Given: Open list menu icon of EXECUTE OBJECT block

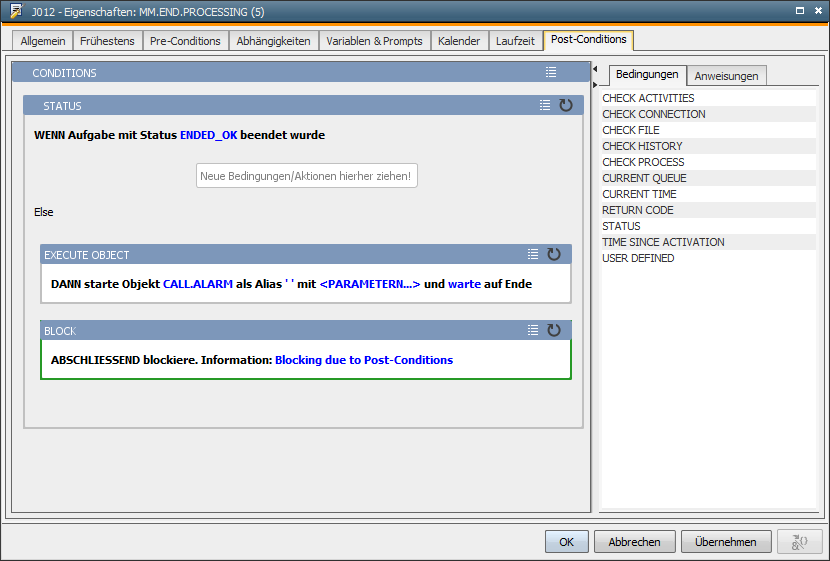Looking at the screenshot, I should tap(533, 255).
